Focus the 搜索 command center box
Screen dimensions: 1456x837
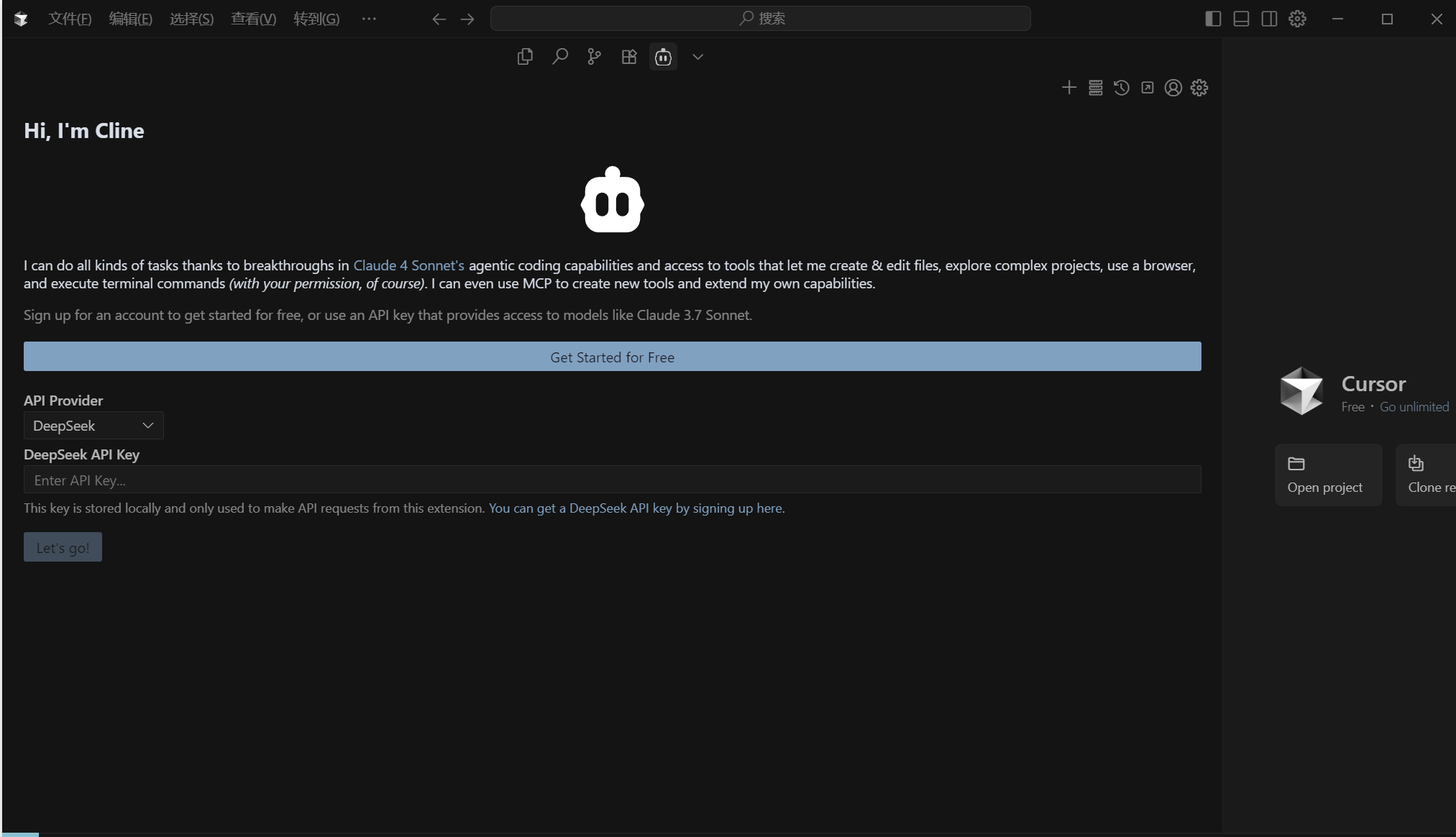tap(760, 19)
